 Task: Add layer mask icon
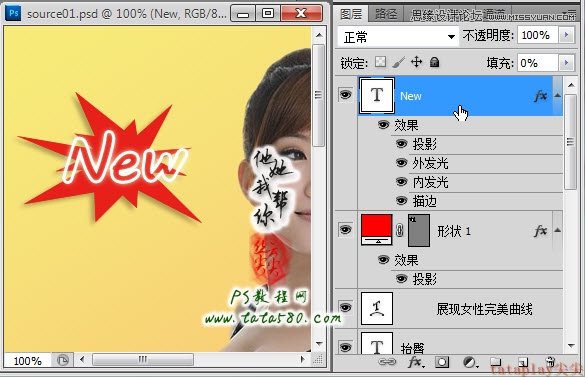point(442,362)
